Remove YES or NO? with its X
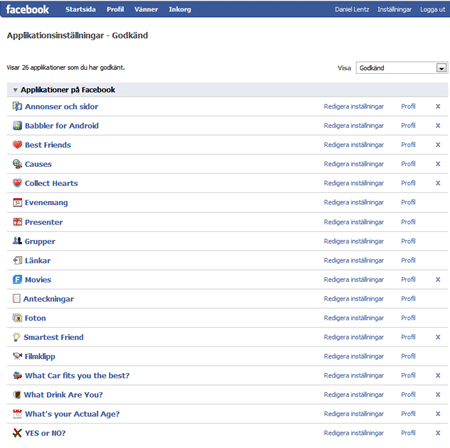Image resolution: width=450 pixels, height=448 pixels. click(x=438, y=433)
